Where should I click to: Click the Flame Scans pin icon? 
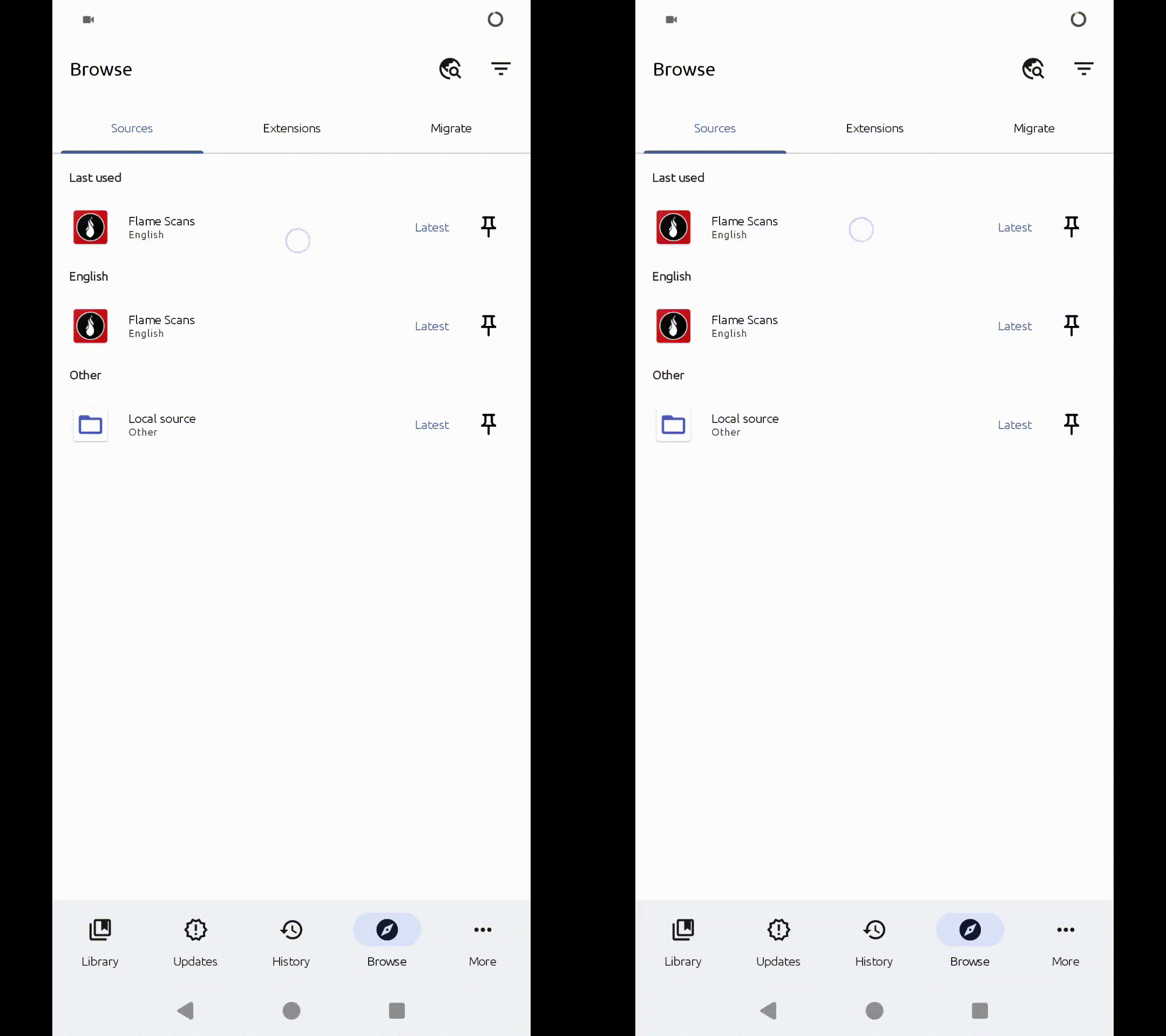click(488, 226)
